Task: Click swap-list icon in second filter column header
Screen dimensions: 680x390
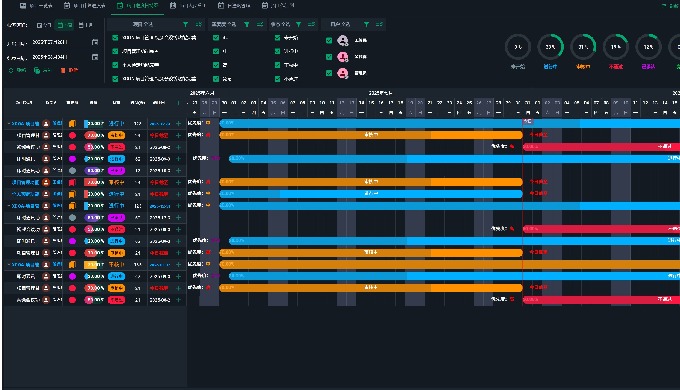Action: click(260, 25)
